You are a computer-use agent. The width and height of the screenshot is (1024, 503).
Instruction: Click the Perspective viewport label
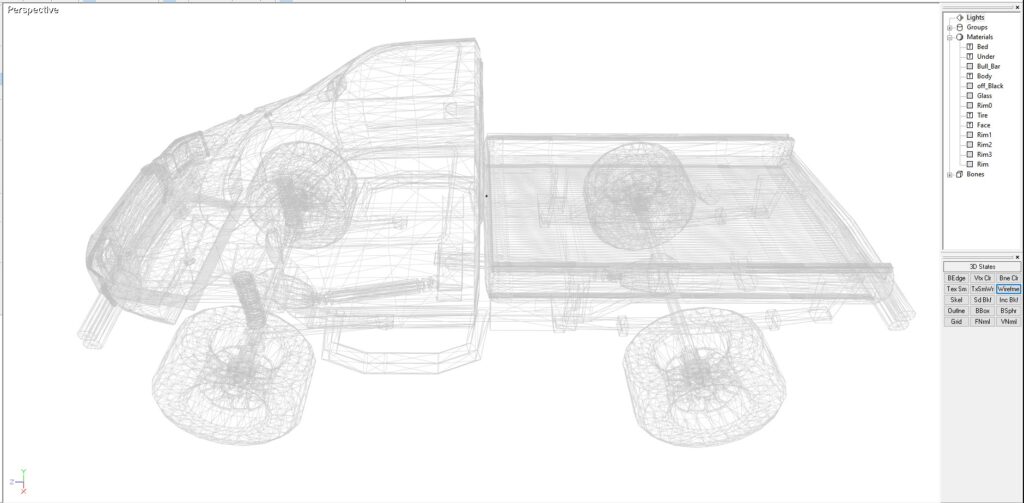coord(33,10)
